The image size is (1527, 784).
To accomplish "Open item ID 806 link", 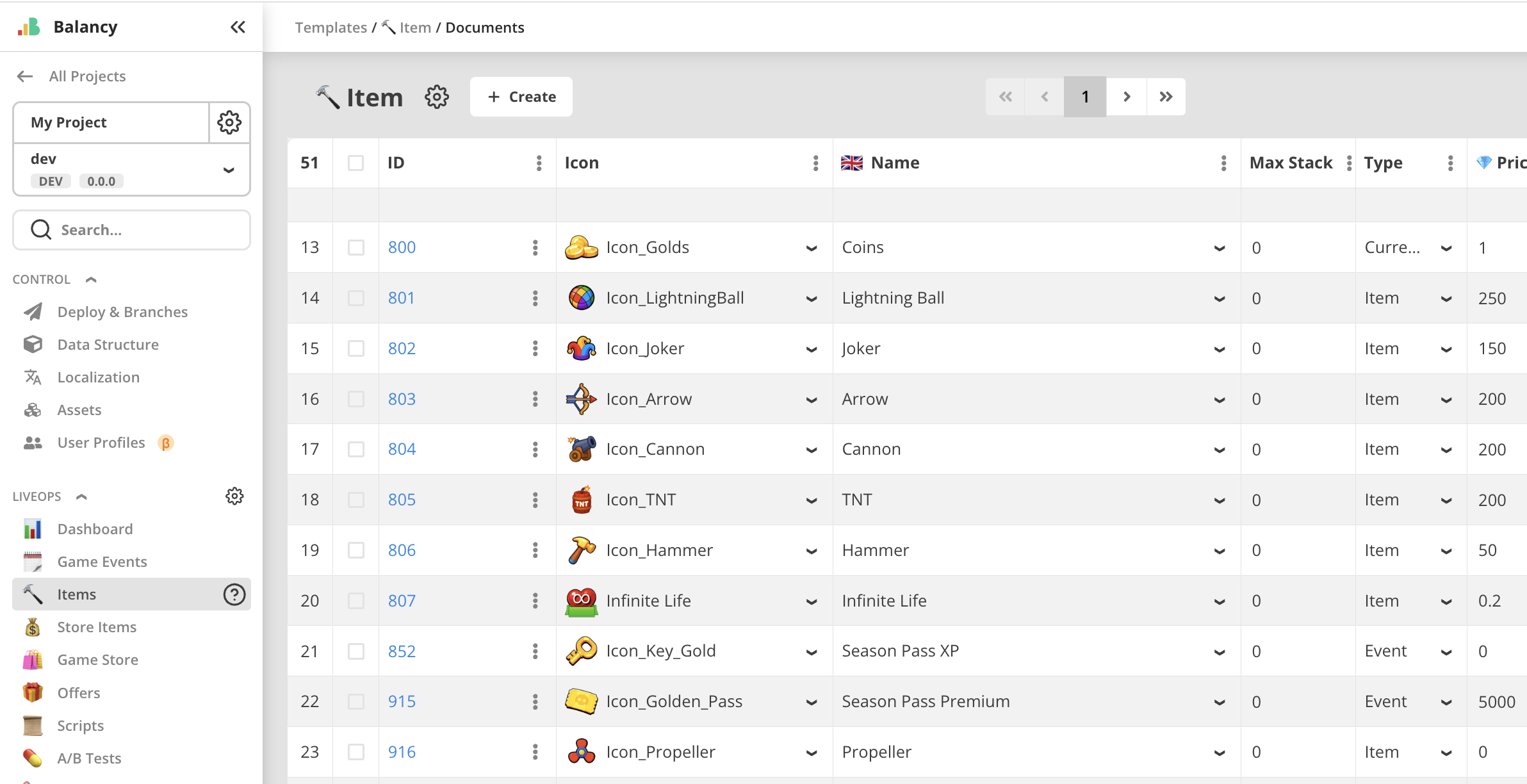I will pos(402,550).
